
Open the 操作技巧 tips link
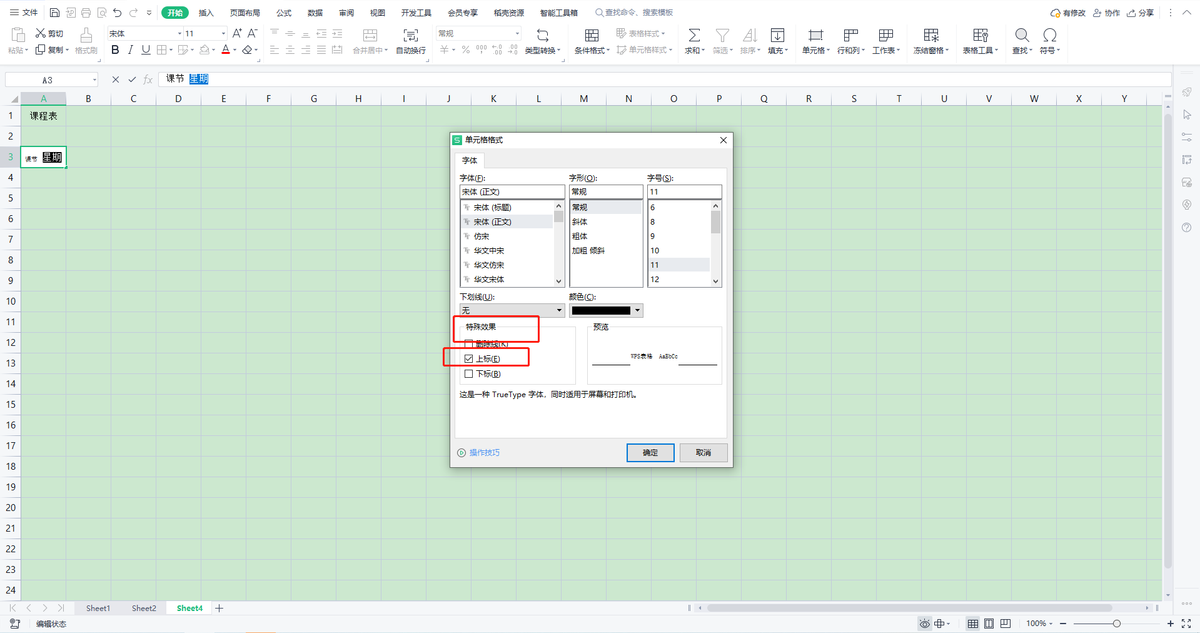[x=484, y=453]
